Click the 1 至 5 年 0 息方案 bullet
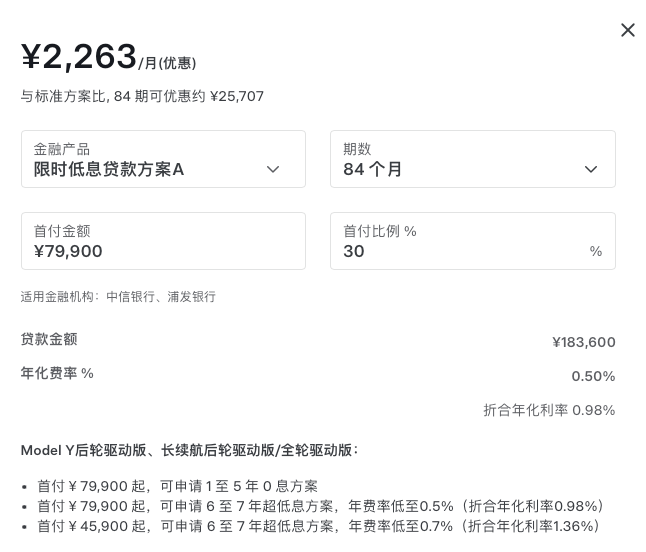The height and width of the screenshot is (552, 646). (177, 486)
